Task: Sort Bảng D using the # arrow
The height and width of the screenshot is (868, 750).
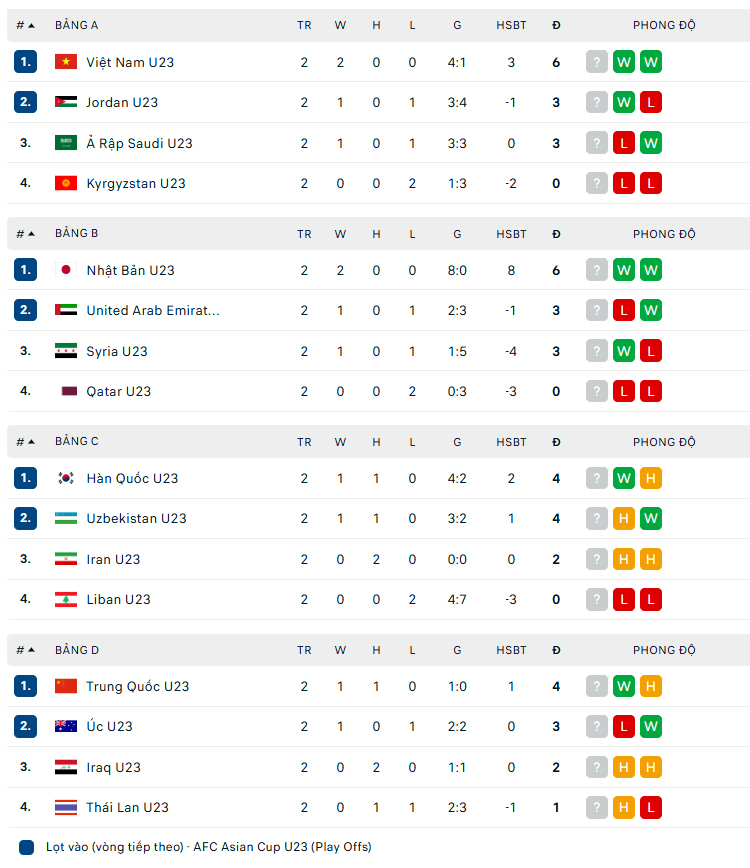Action: [31, 650]
